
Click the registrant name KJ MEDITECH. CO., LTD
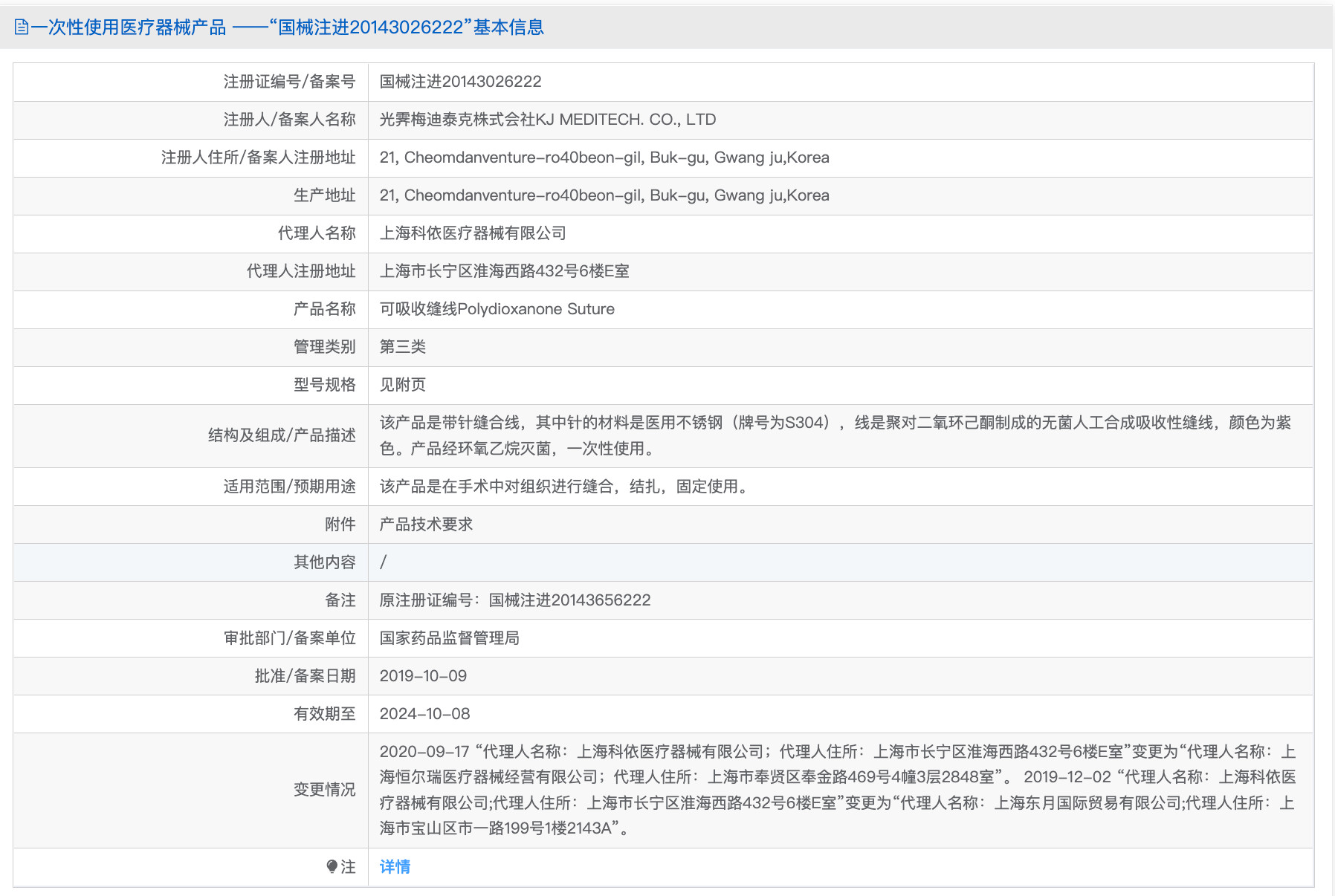626,120
